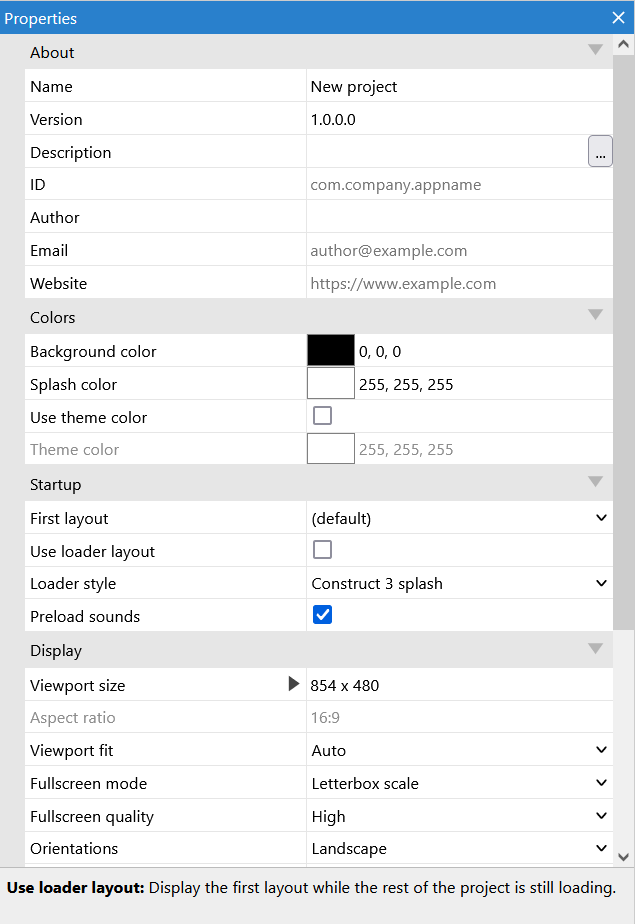The width and height of the screenshot is (635, 924).
Task: Collapse the Display section
Action: [x=595, y=647]
